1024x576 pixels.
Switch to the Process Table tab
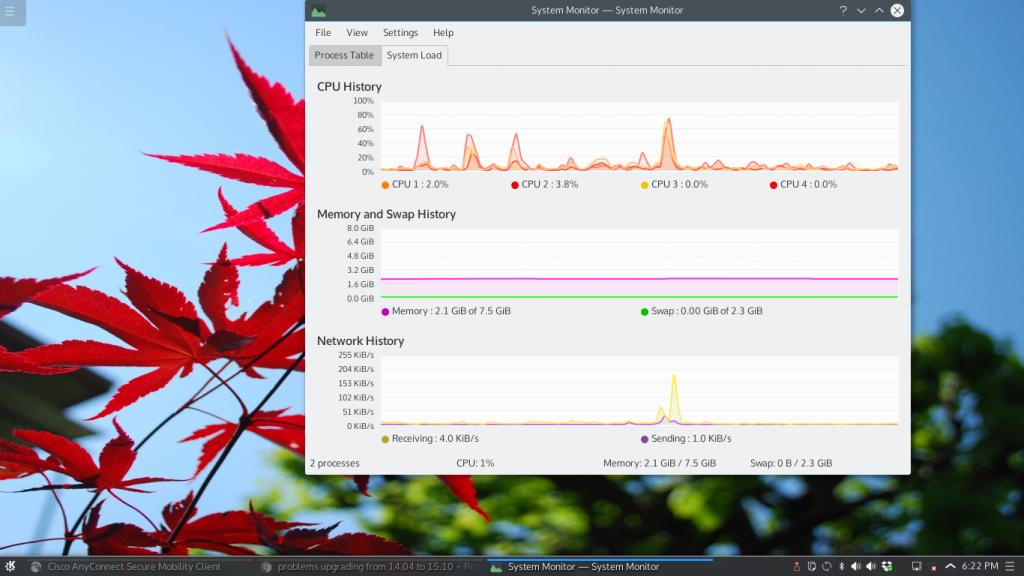(x=344, y=55)
